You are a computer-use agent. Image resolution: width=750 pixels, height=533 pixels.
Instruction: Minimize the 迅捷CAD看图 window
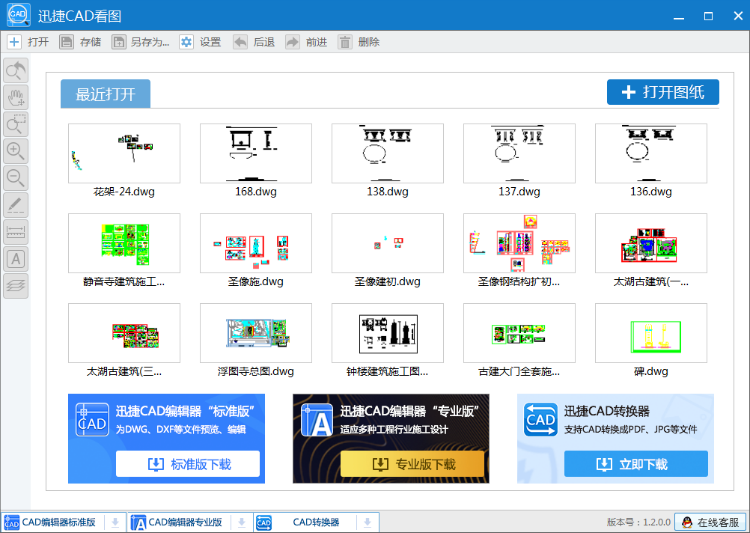[x=678, y=16]
